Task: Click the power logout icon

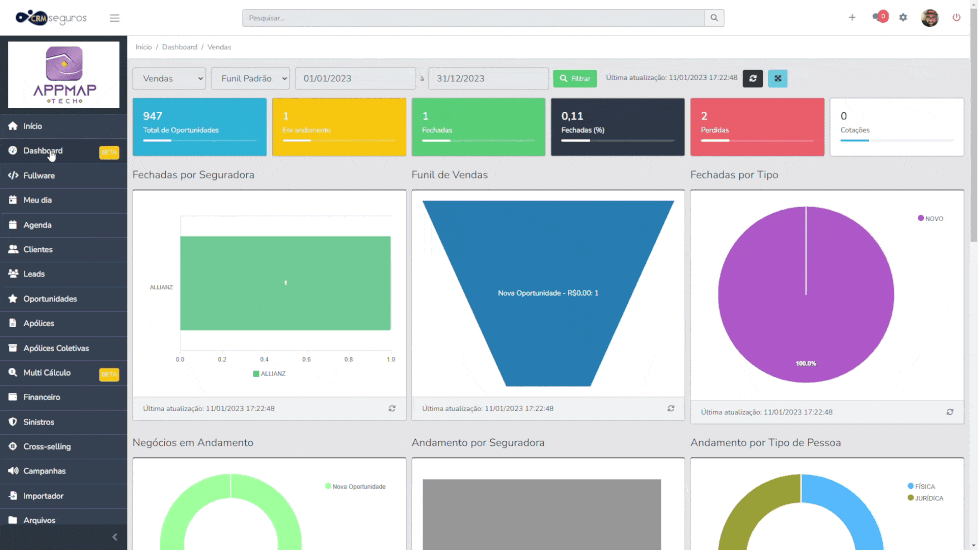Action: click(x=956, y=17)
